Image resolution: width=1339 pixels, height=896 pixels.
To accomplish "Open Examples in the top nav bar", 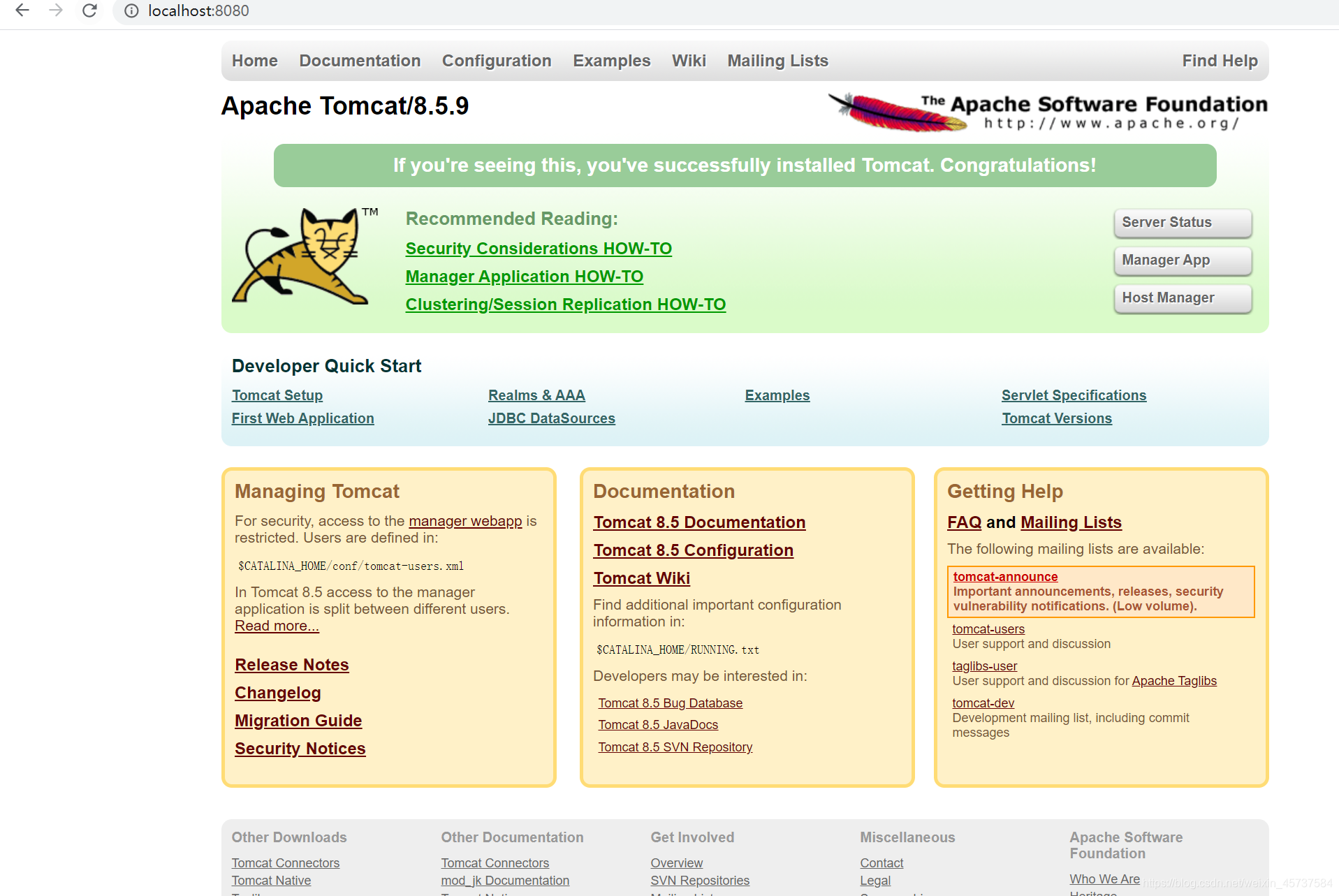I will [x=612, y=61].
